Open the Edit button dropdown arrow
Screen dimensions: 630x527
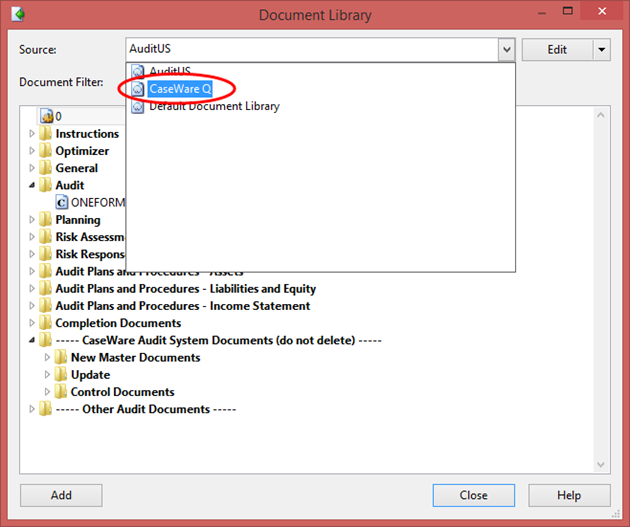tap(601, 49)
